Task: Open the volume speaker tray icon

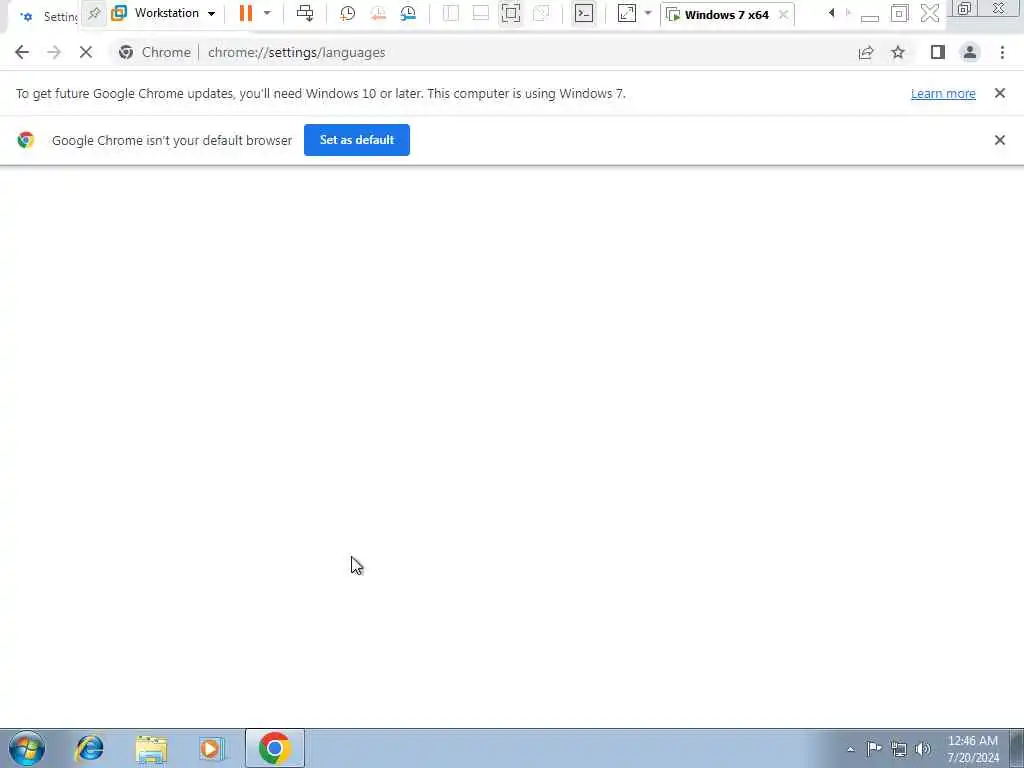Action: pos(923,749)
